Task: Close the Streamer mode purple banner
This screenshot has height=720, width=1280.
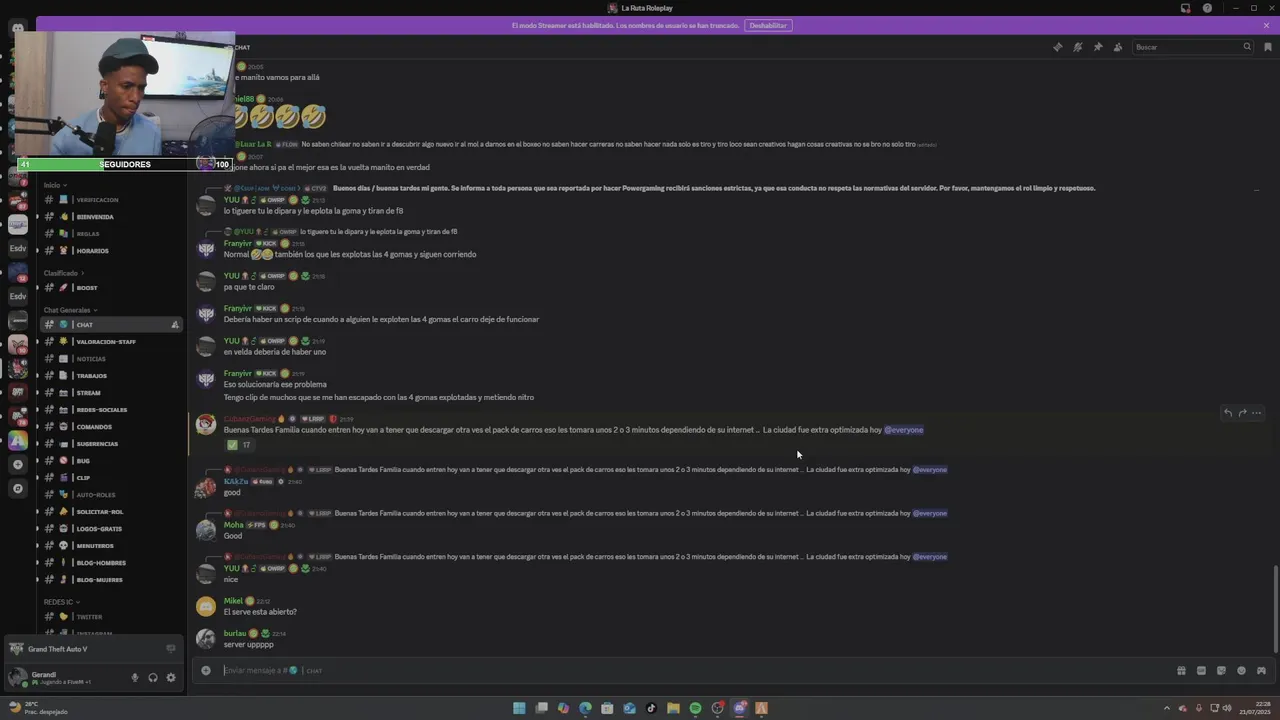Action: pos(1268,25)
